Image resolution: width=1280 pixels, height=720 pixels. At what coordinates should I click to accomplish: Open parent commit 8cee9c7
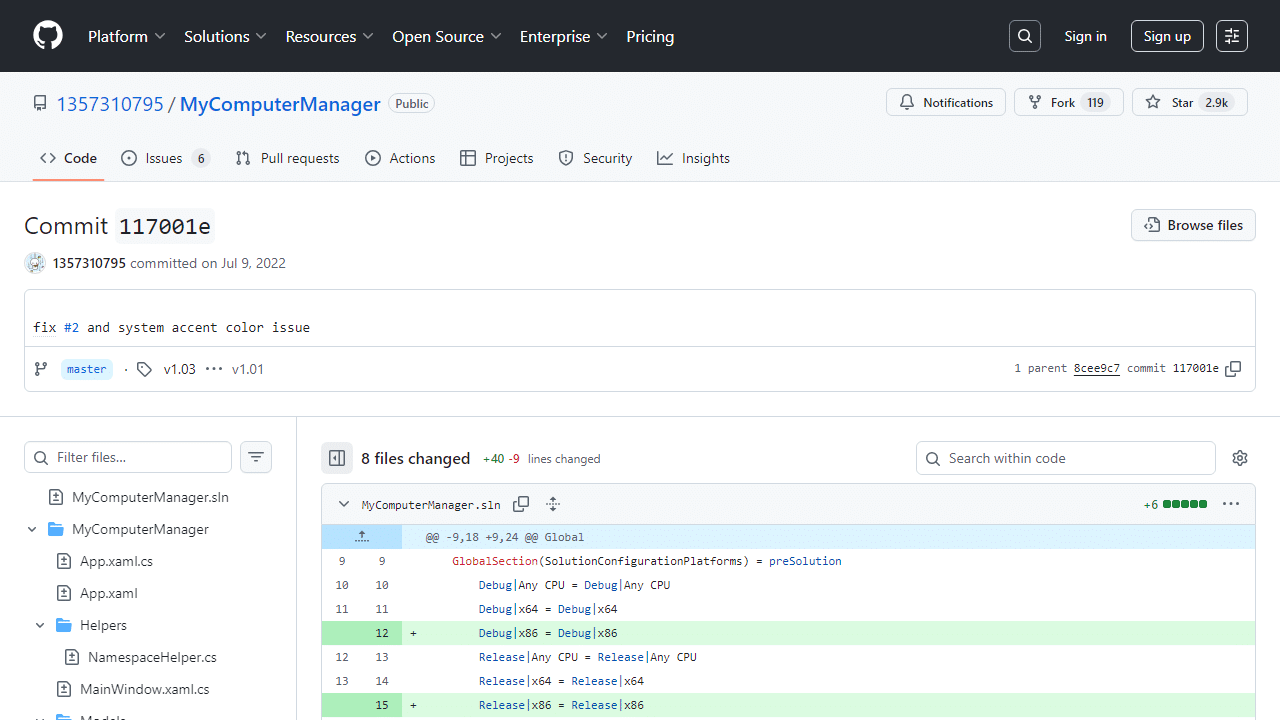pos(1097,368)
